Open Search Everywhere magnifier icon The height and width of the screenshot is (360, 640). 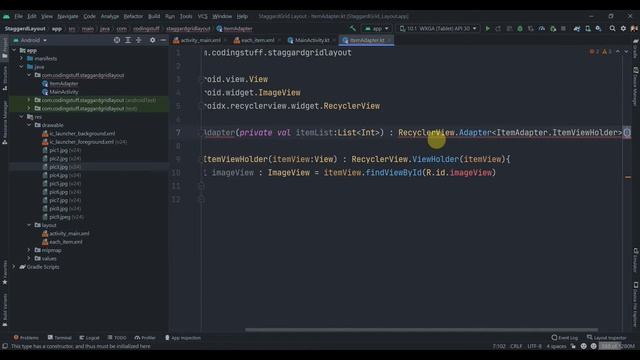pos(612,29)
